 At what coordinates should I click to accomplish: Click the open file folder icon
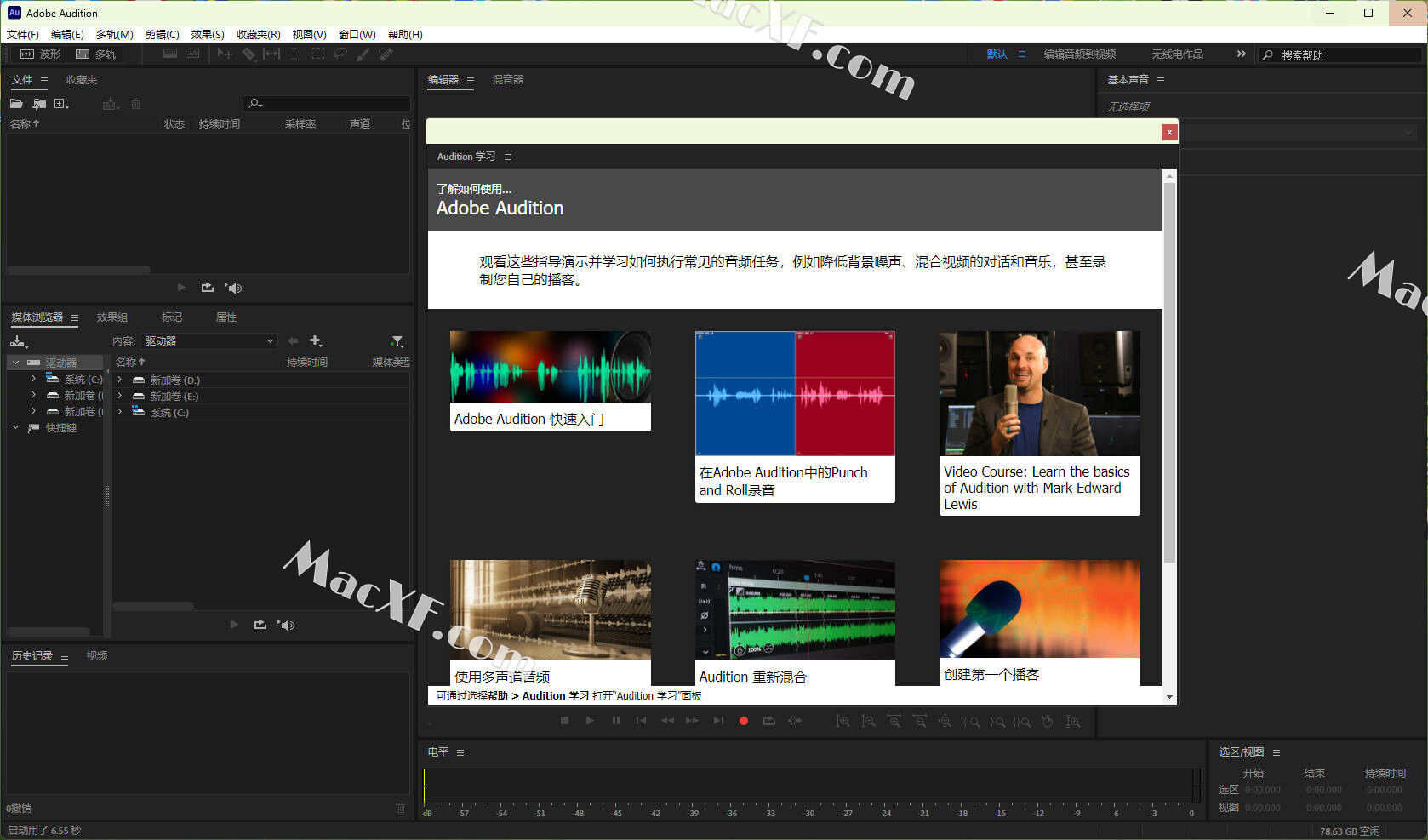point(16,104)
